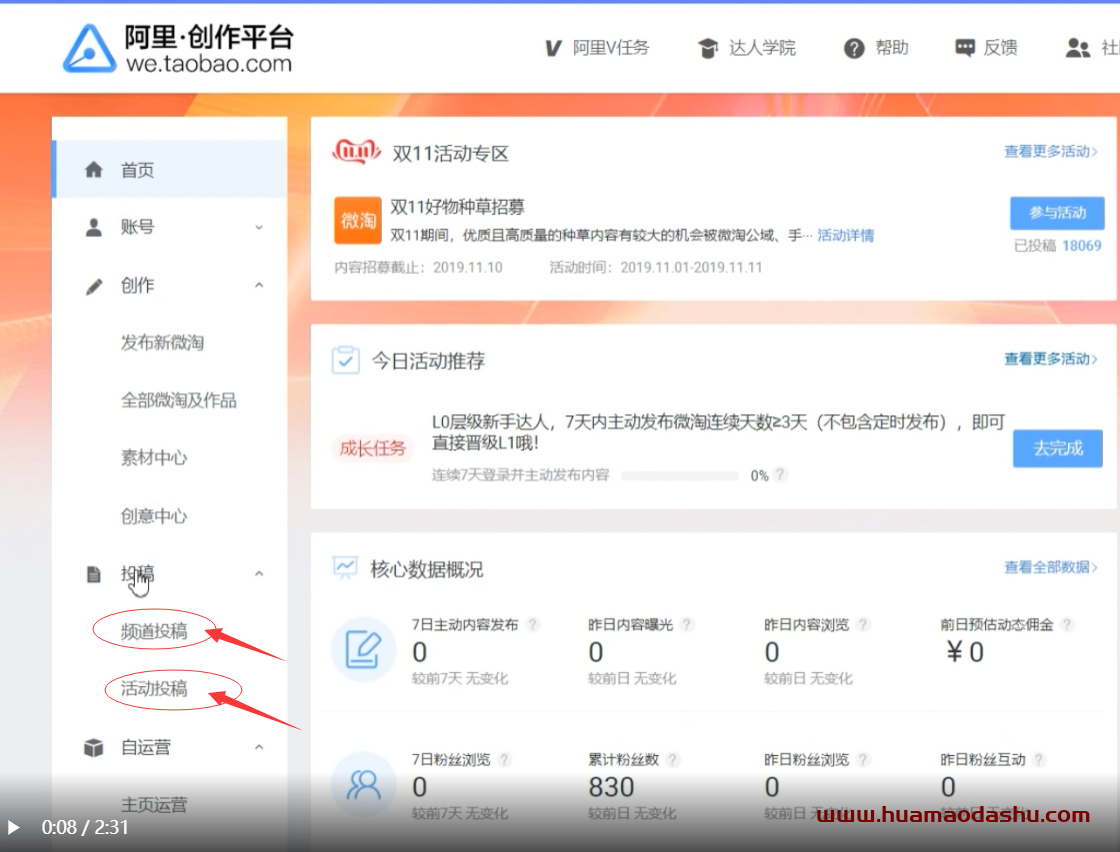Click the 帮助 question mark icon
Image resolution: width=1120 pixels, height=852 pixels.
click(x=854, y=48)
